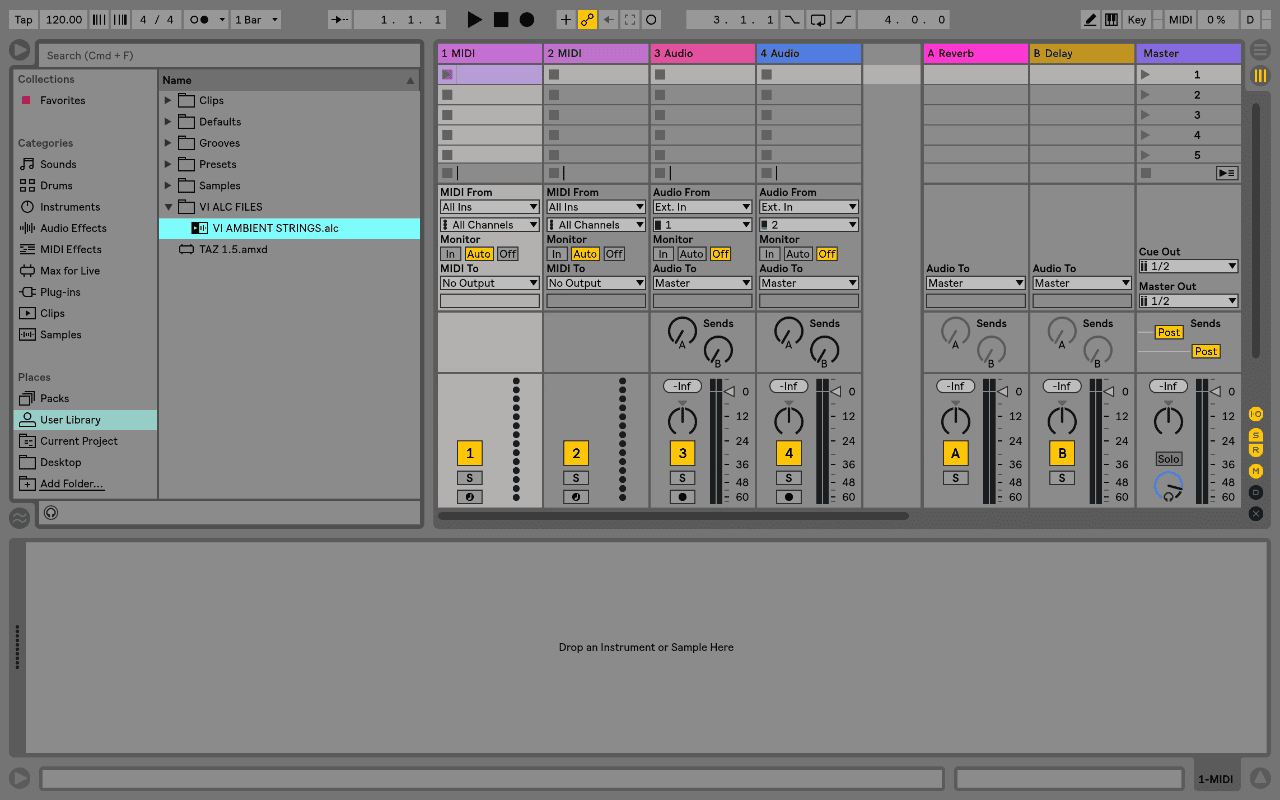
Task: Click the Tap tempo button
Action: point(23,20)
